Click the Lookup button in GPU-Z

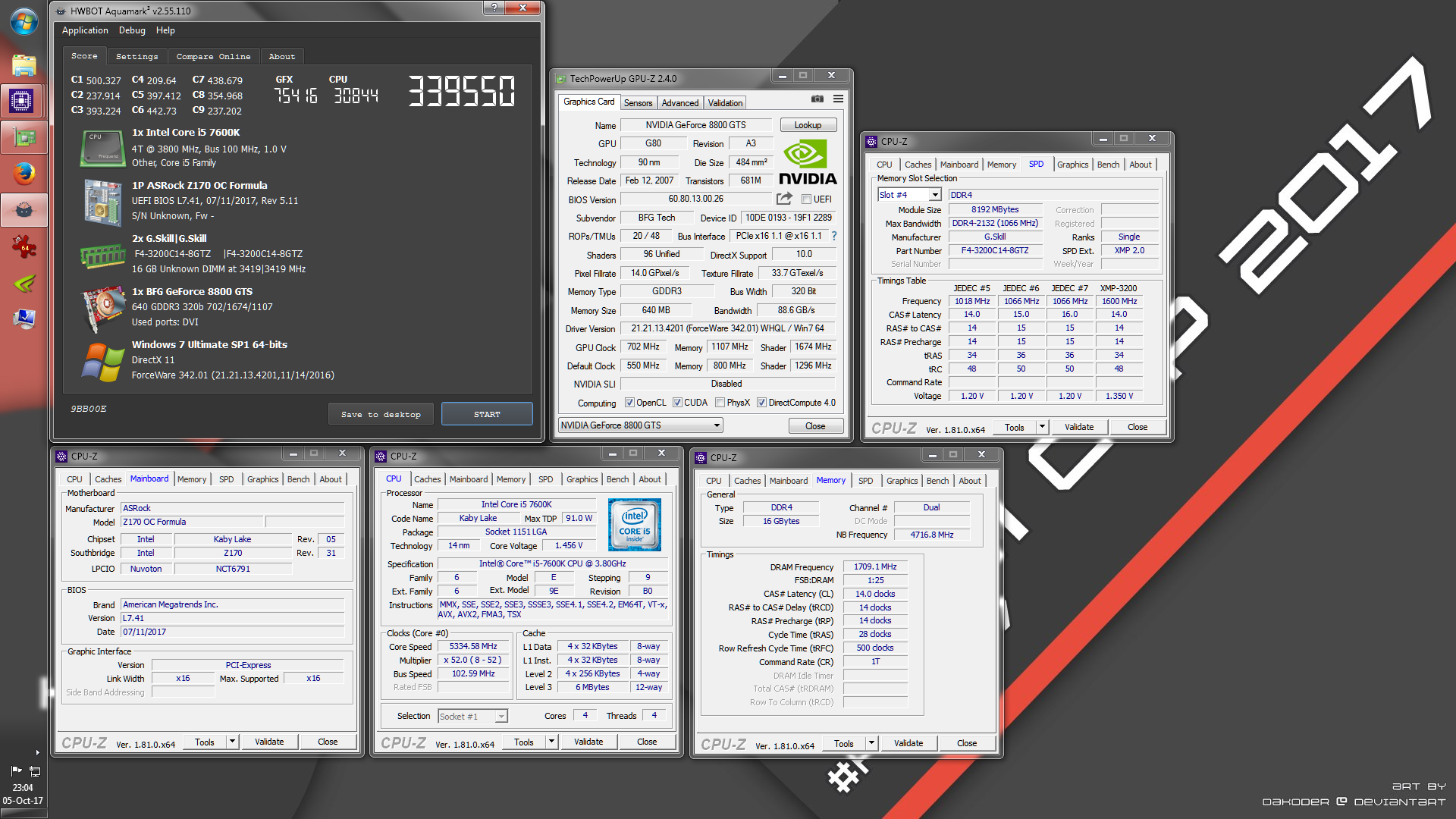[x=808, y=125]
